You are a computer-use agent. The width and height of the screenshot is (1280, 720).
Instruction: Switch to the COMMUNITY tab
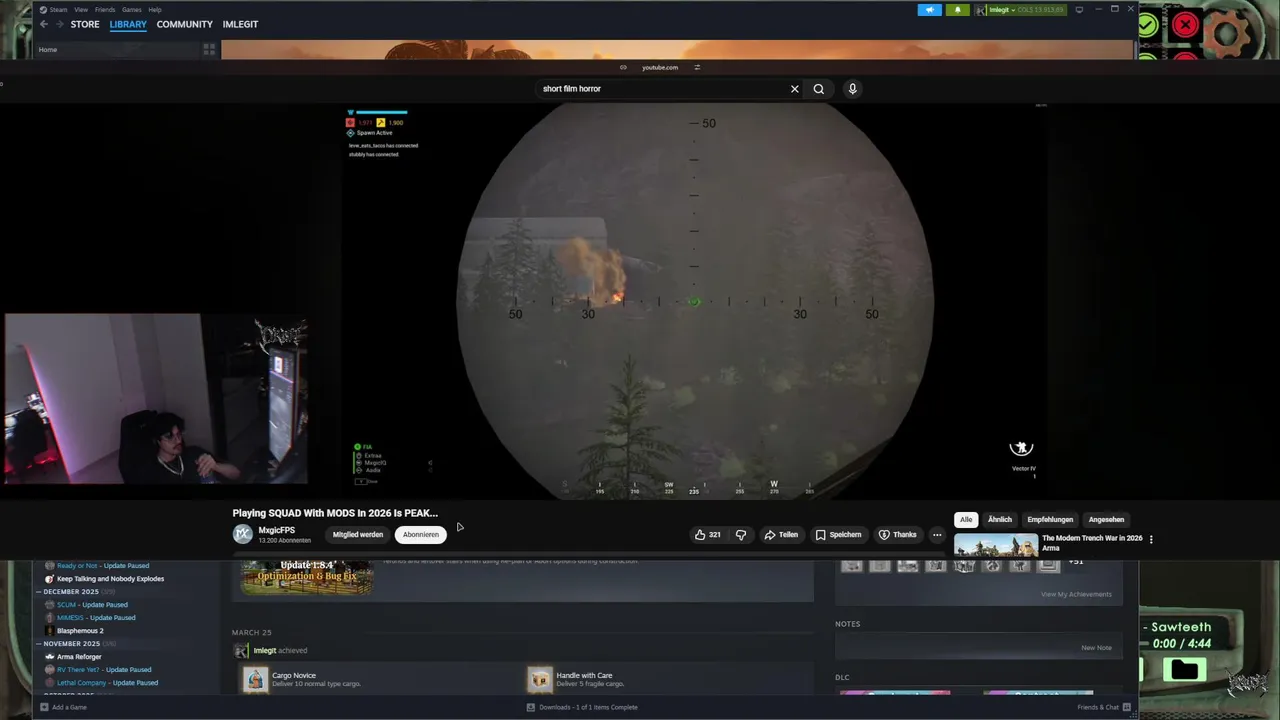click(184, 24)
